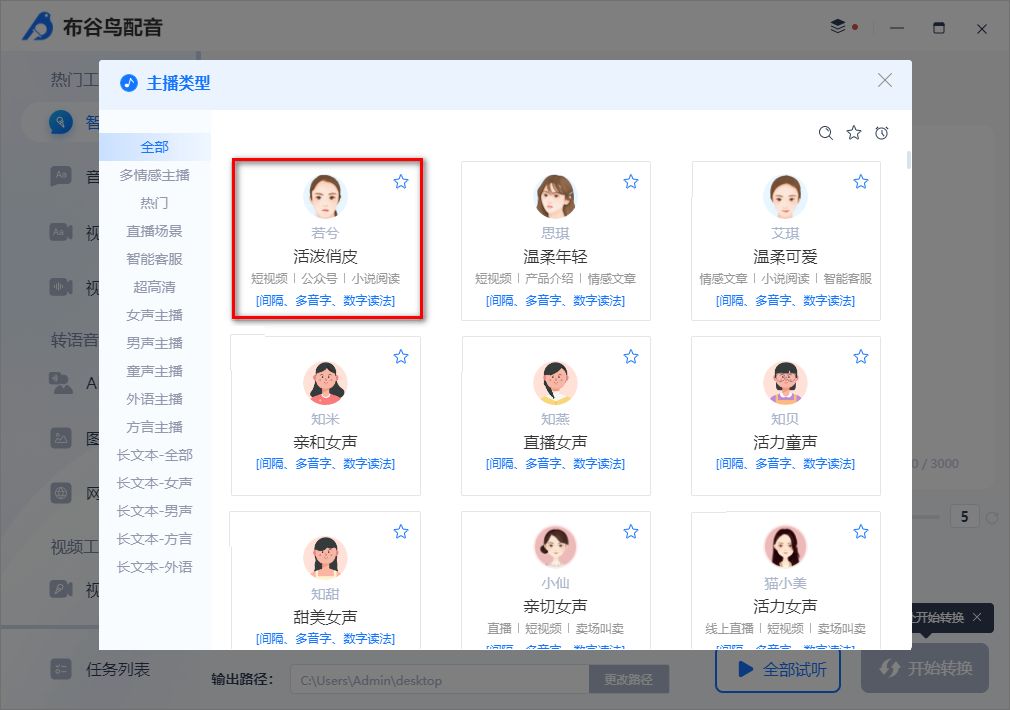Click 知米's 间隔、多音字、数字读法 link
1010x710 pixels.
(325, 463)
